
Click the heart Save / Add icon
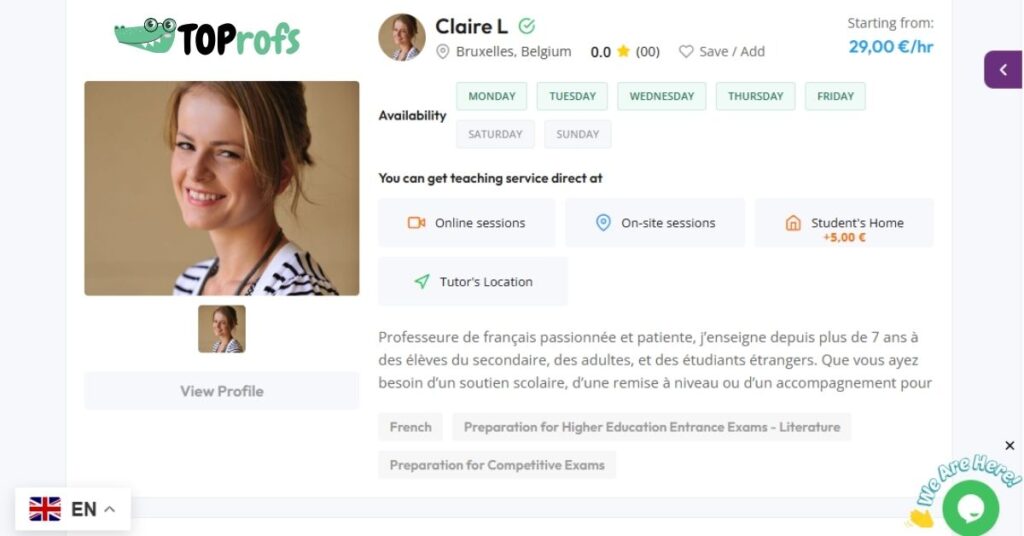(686, 52)
